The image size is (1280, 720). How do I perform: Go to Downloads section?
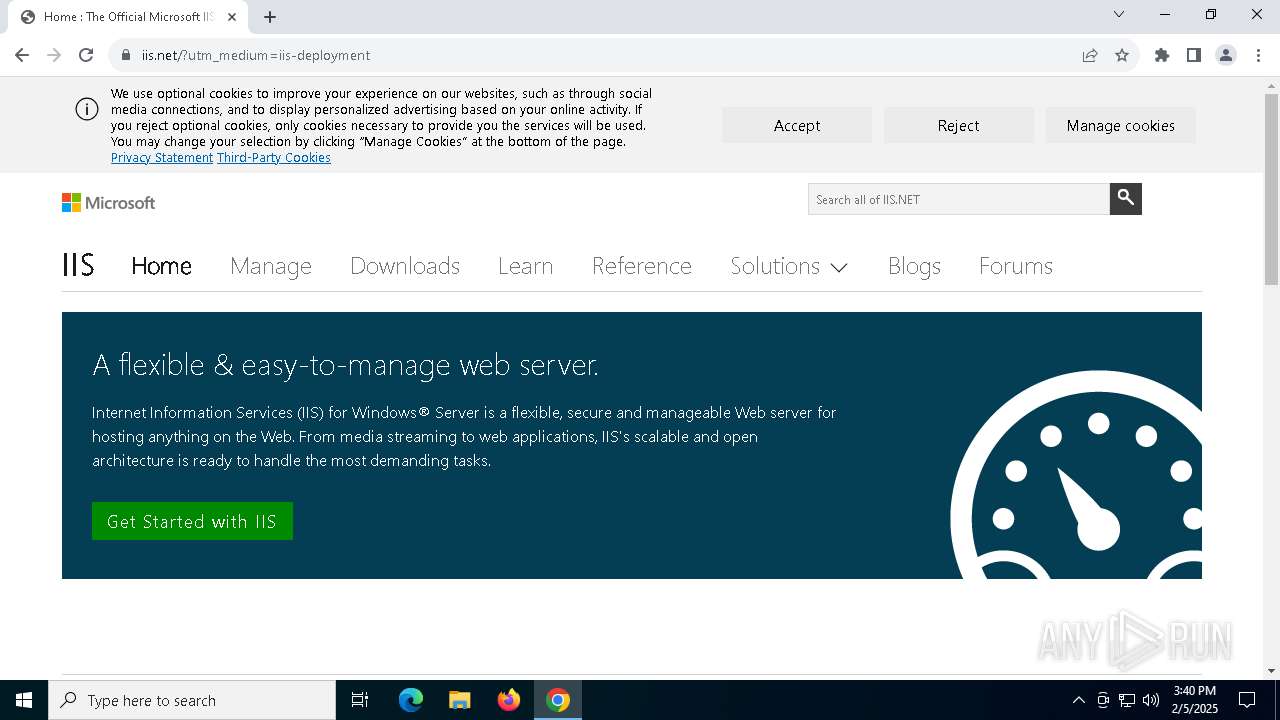point(405,265)
